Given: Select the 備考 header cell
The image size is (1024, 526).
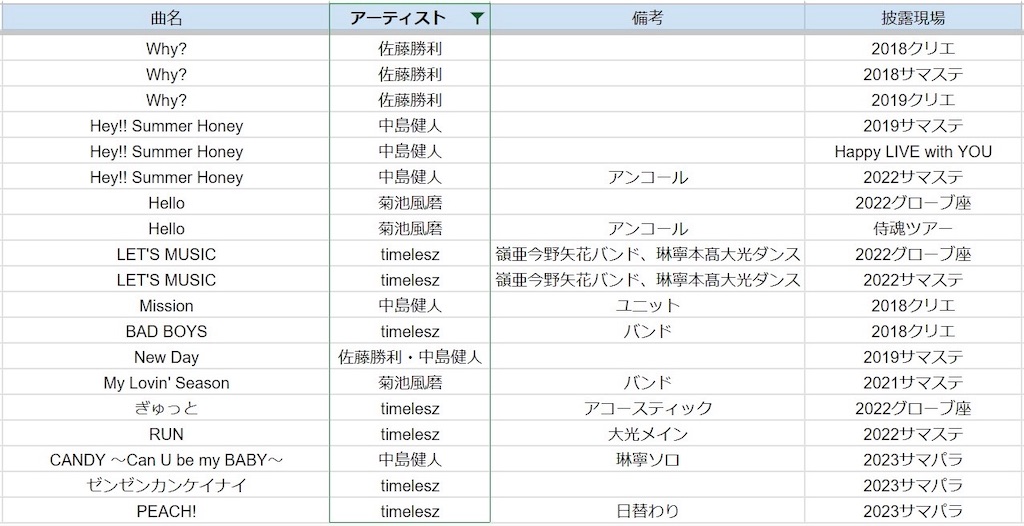Looking at the screenshot, I should [647, 18].
